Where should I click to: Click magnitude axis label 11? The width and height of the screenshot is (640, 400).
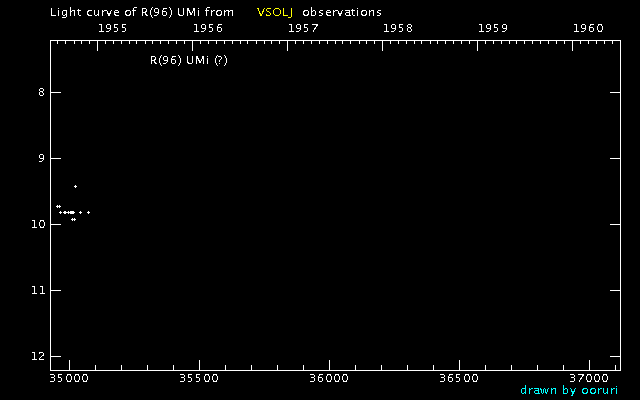tap(38, 290)
